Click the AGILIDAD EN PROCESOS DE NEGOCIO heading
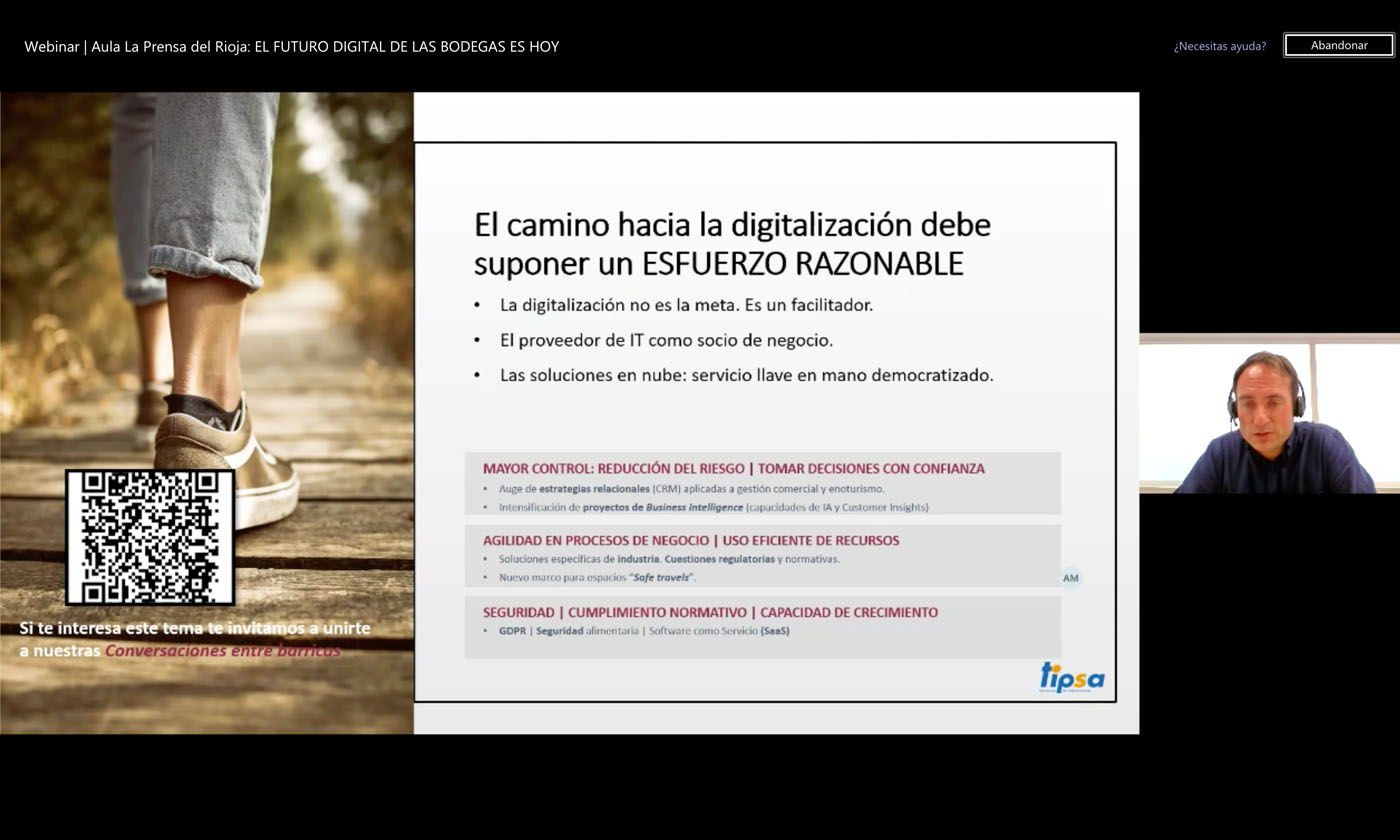Screen dimensions: 1400x840 (x=690, y=540)
